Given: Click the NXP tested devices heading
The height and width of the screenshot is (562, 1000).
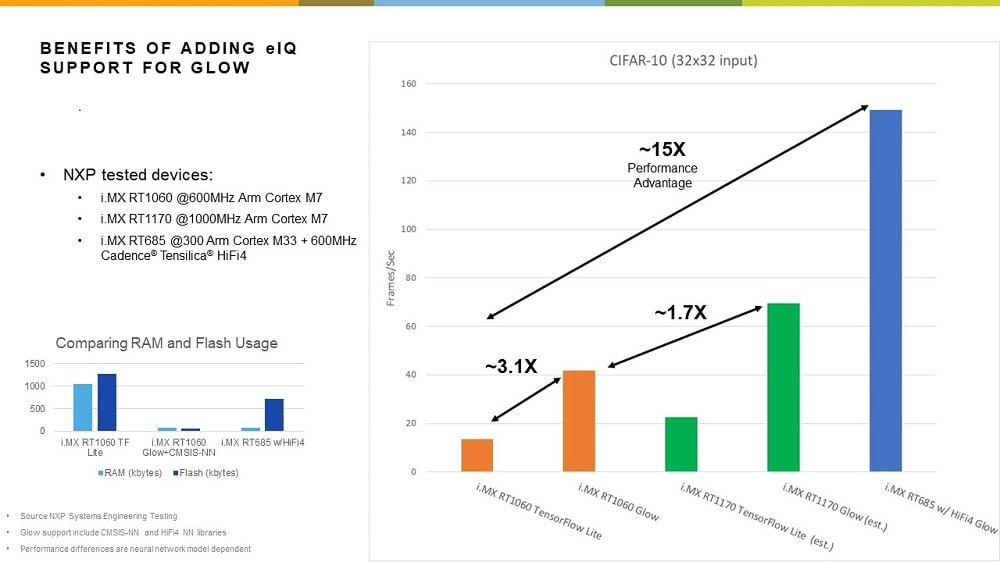Looking at the screenshot, I should 134,175.
